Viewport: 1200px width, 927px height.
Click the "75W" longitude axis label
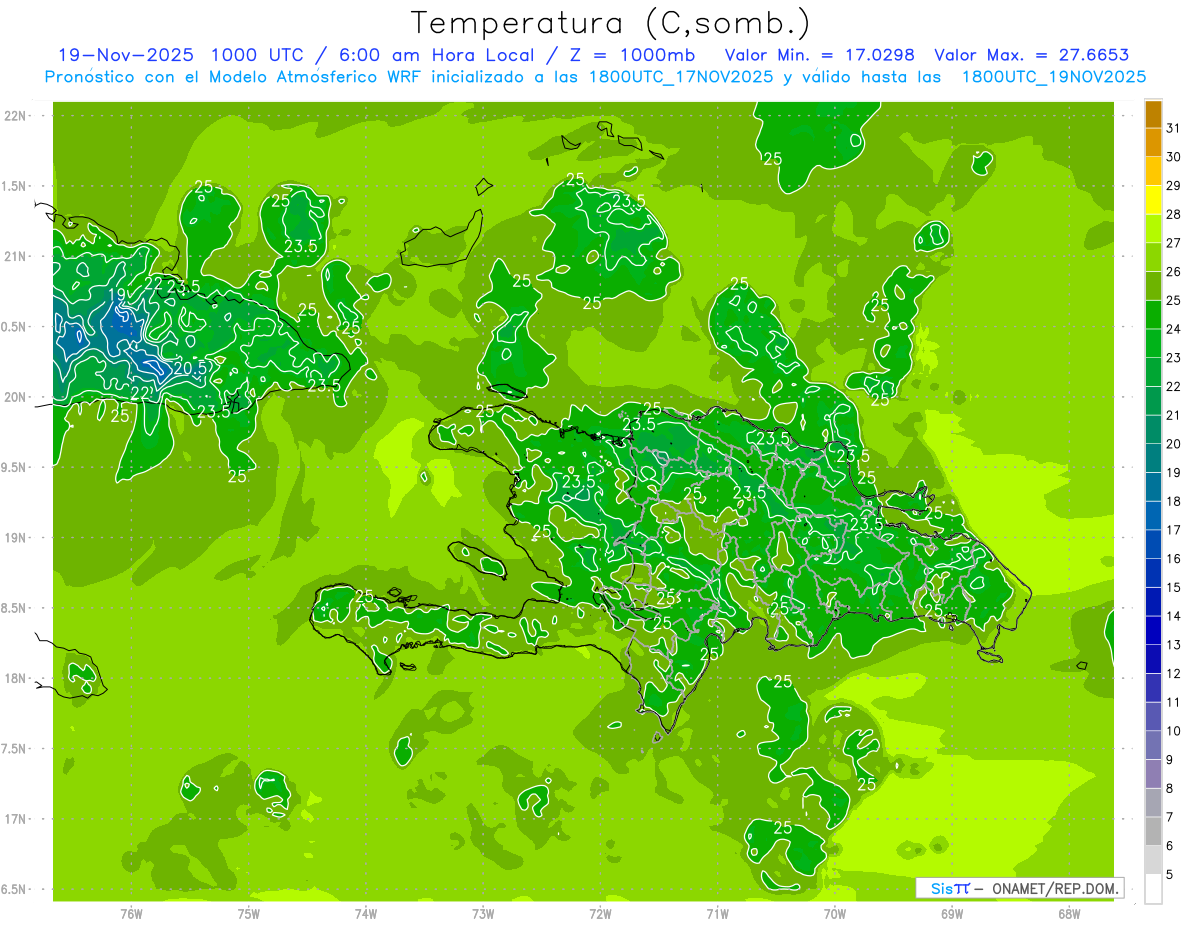tap(249, 914)
